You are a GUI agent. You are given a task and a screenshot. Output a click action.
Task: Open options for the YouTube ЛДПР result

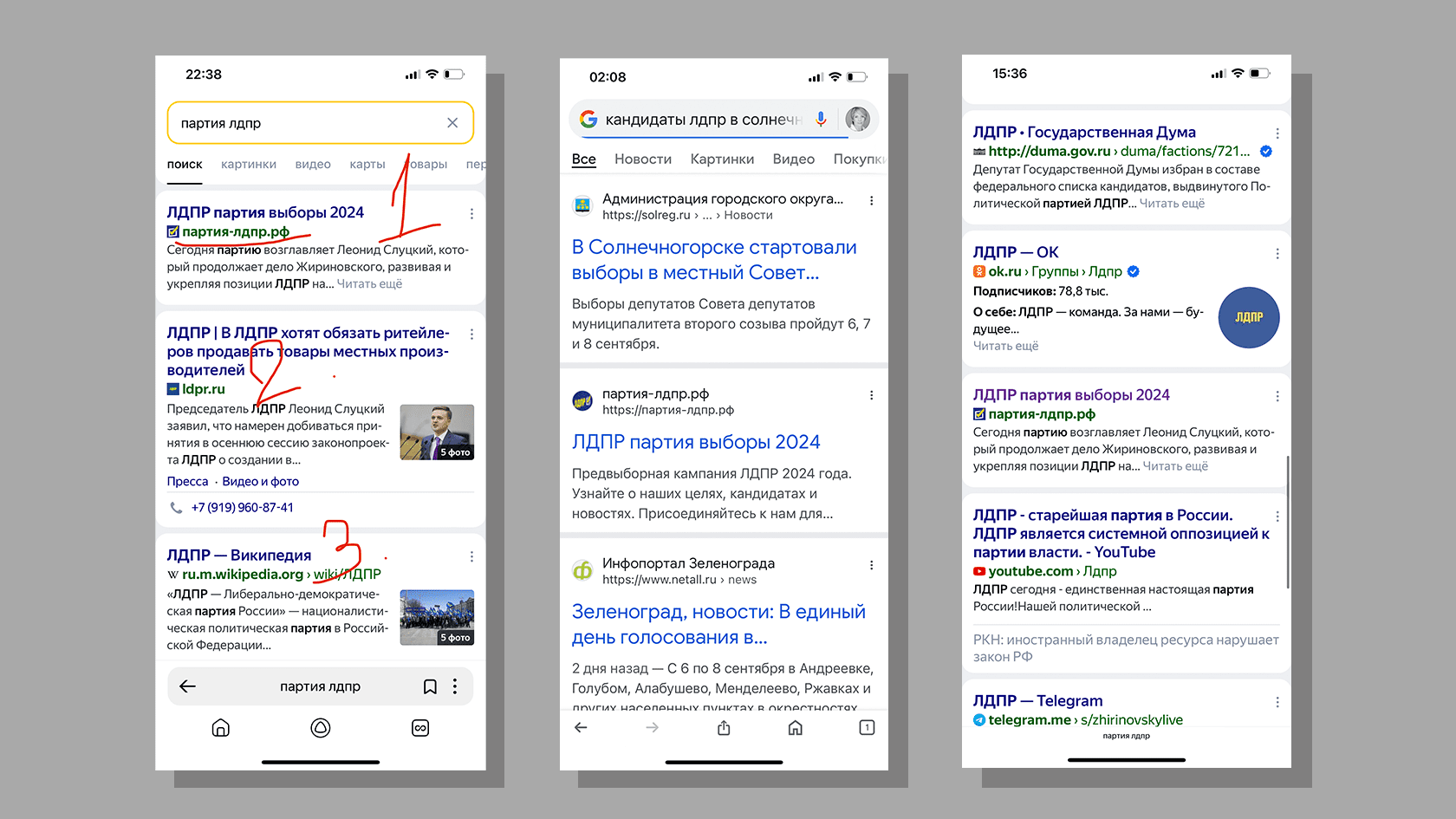point(1277,517)
